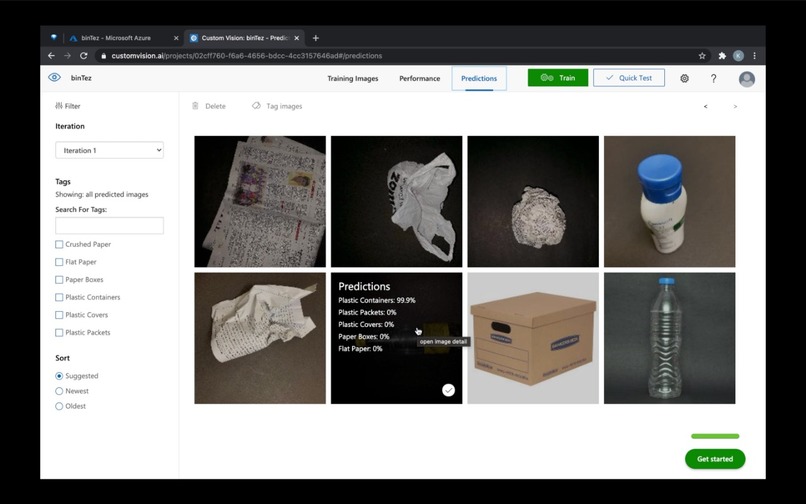
Task: Open browser extensions puzzle icon
Action: coord(722,56)
